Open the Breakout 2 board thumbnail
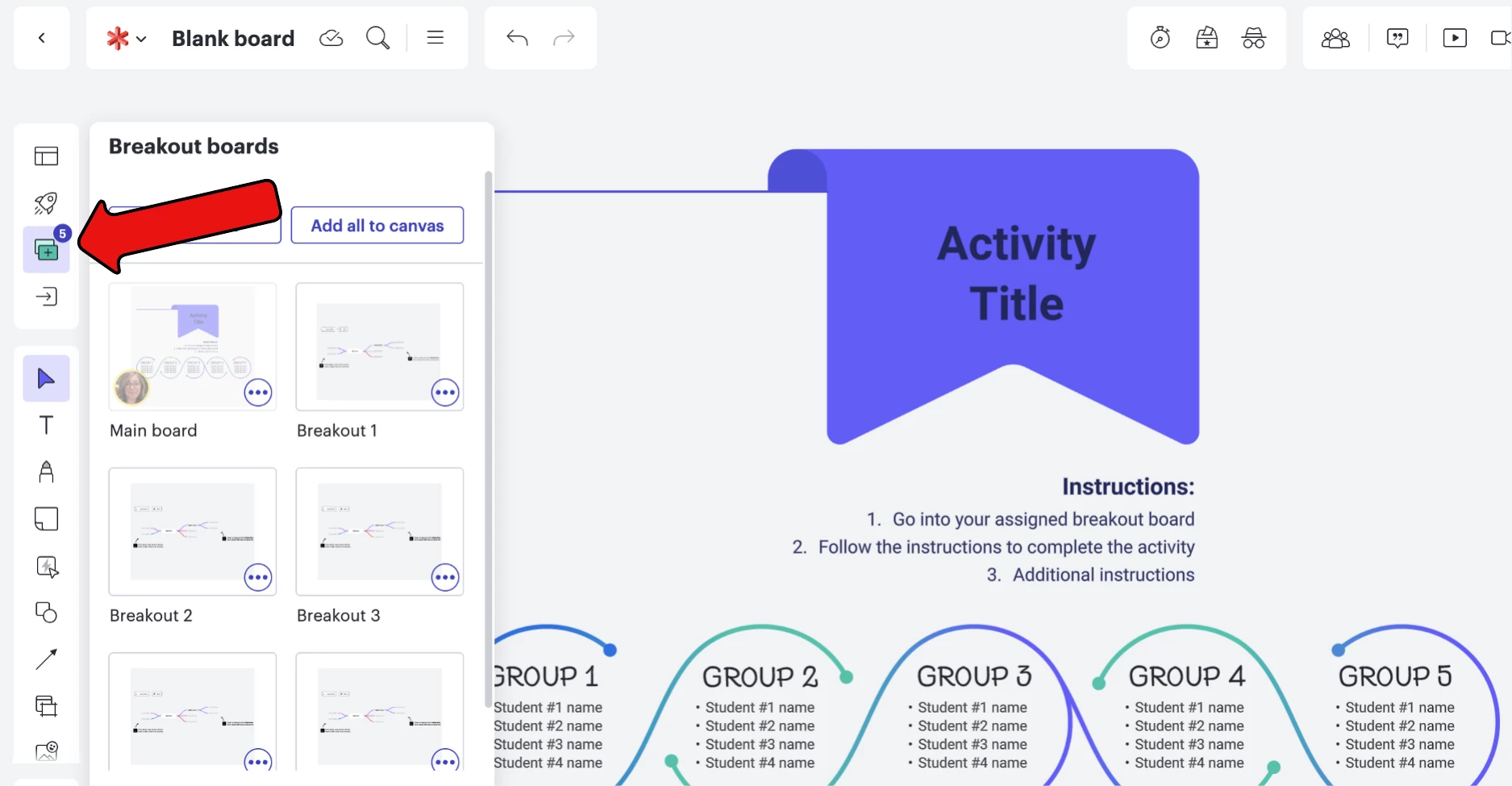The image size is (1512, 786). pos(193,532)
